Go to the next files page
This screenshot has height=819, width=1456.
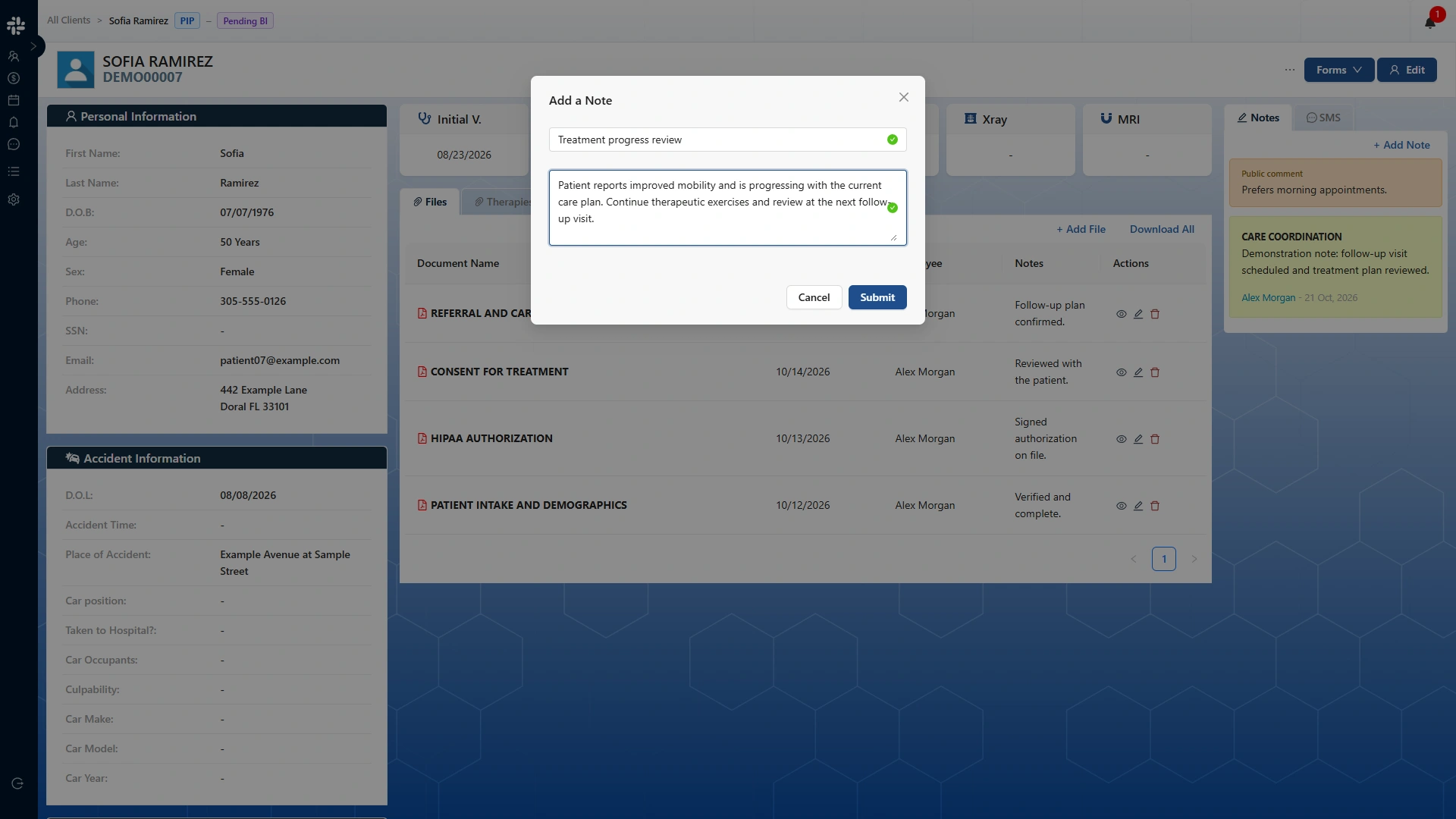[x=1194, y=559]
